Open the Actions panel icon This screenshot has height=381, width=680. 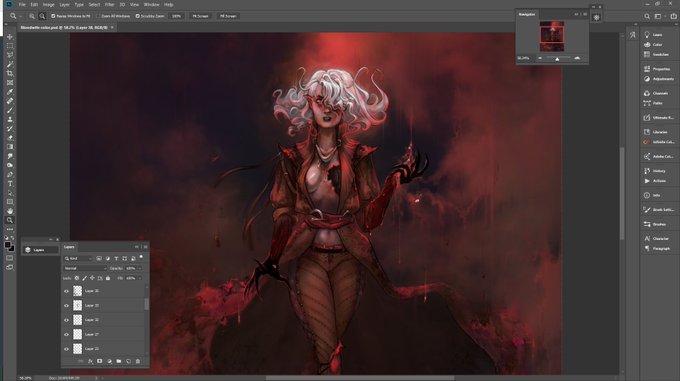(647, 181)
